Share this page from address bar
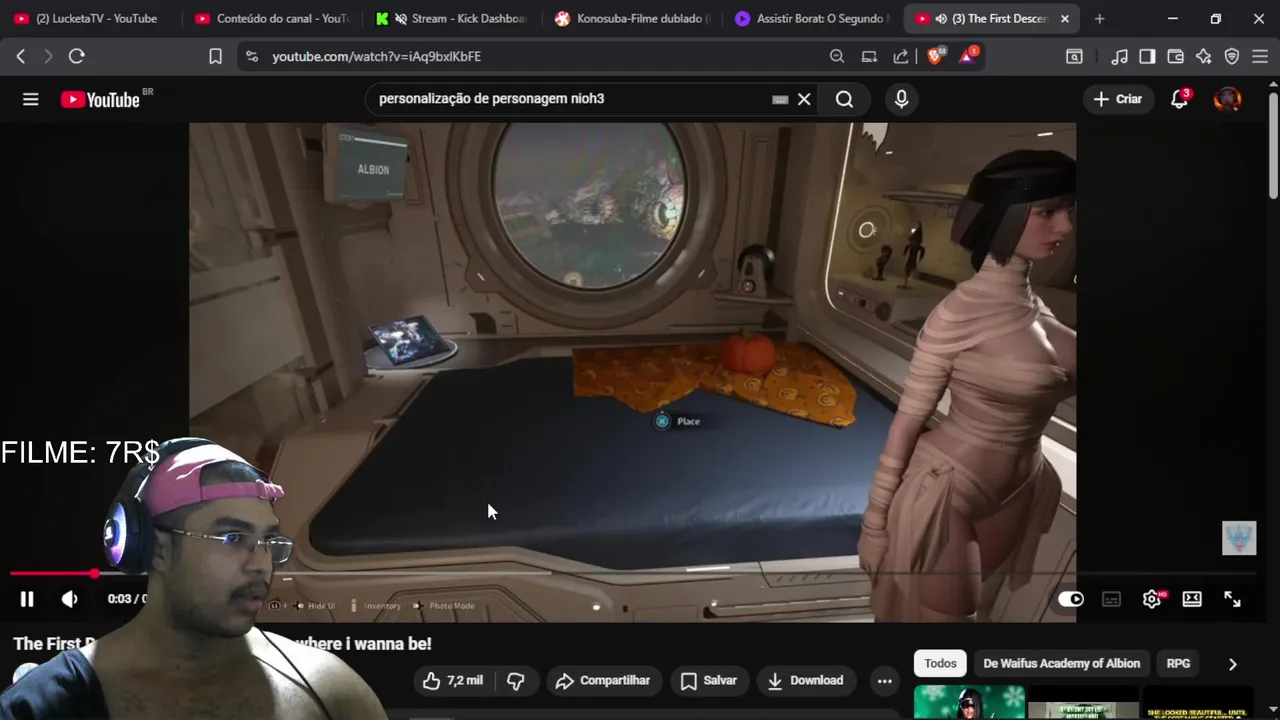This screenshot has height=720, width=1280. point(901,57)
